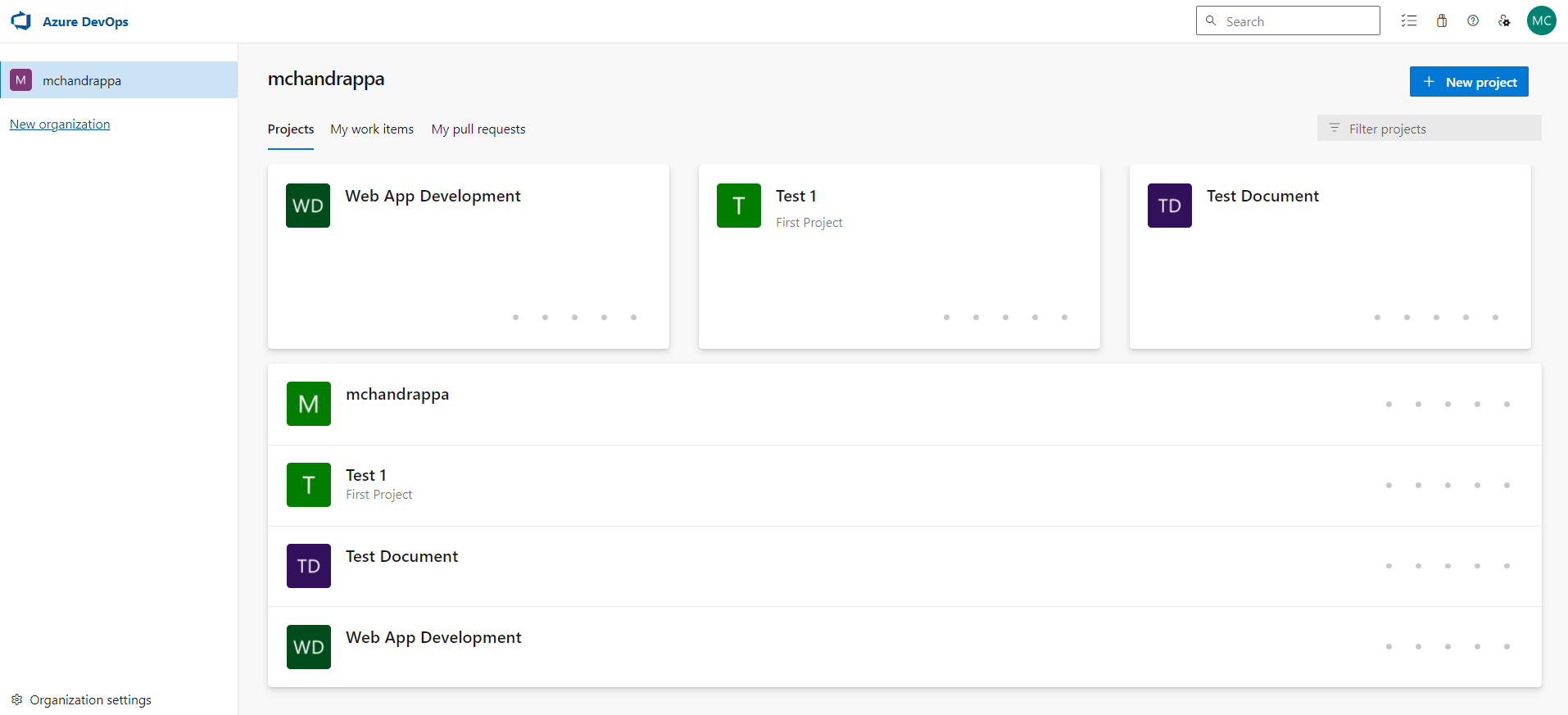Switch to My pull requests tab
Image resolution: width=1568 pixels, height=715 pixels.
tap(478, 129)
